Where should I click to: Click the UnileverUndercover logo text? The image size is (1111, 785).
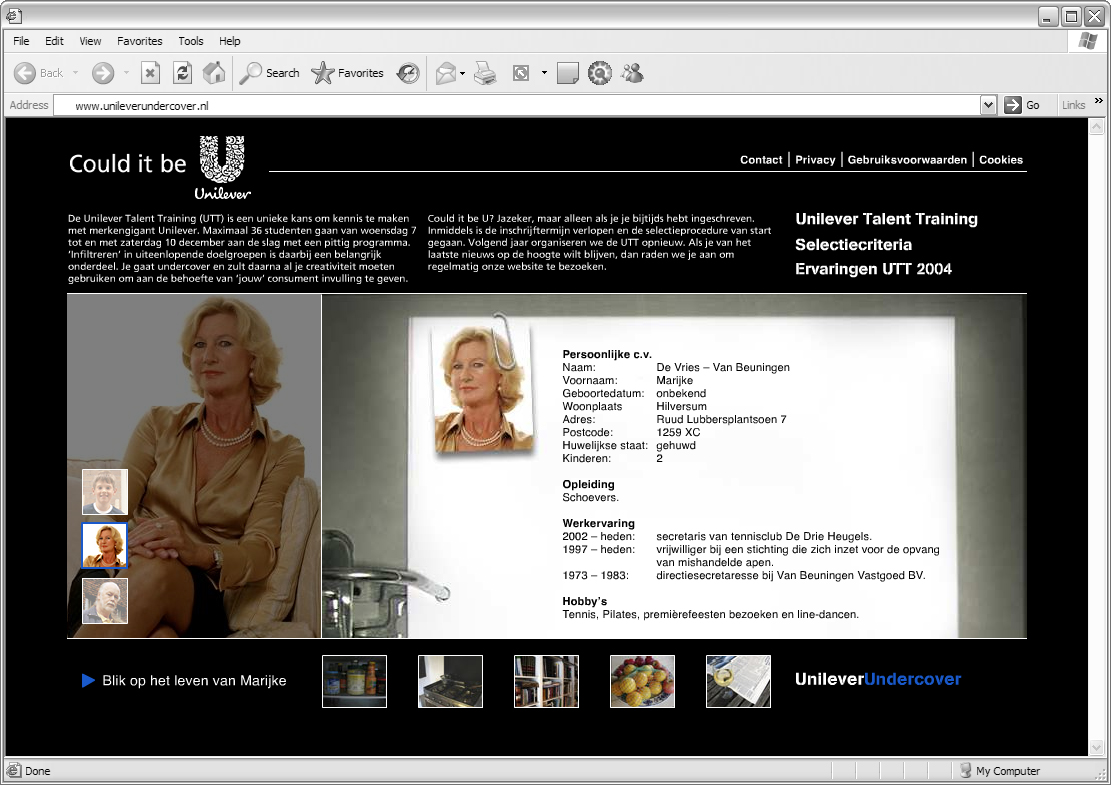coord(878,679)
